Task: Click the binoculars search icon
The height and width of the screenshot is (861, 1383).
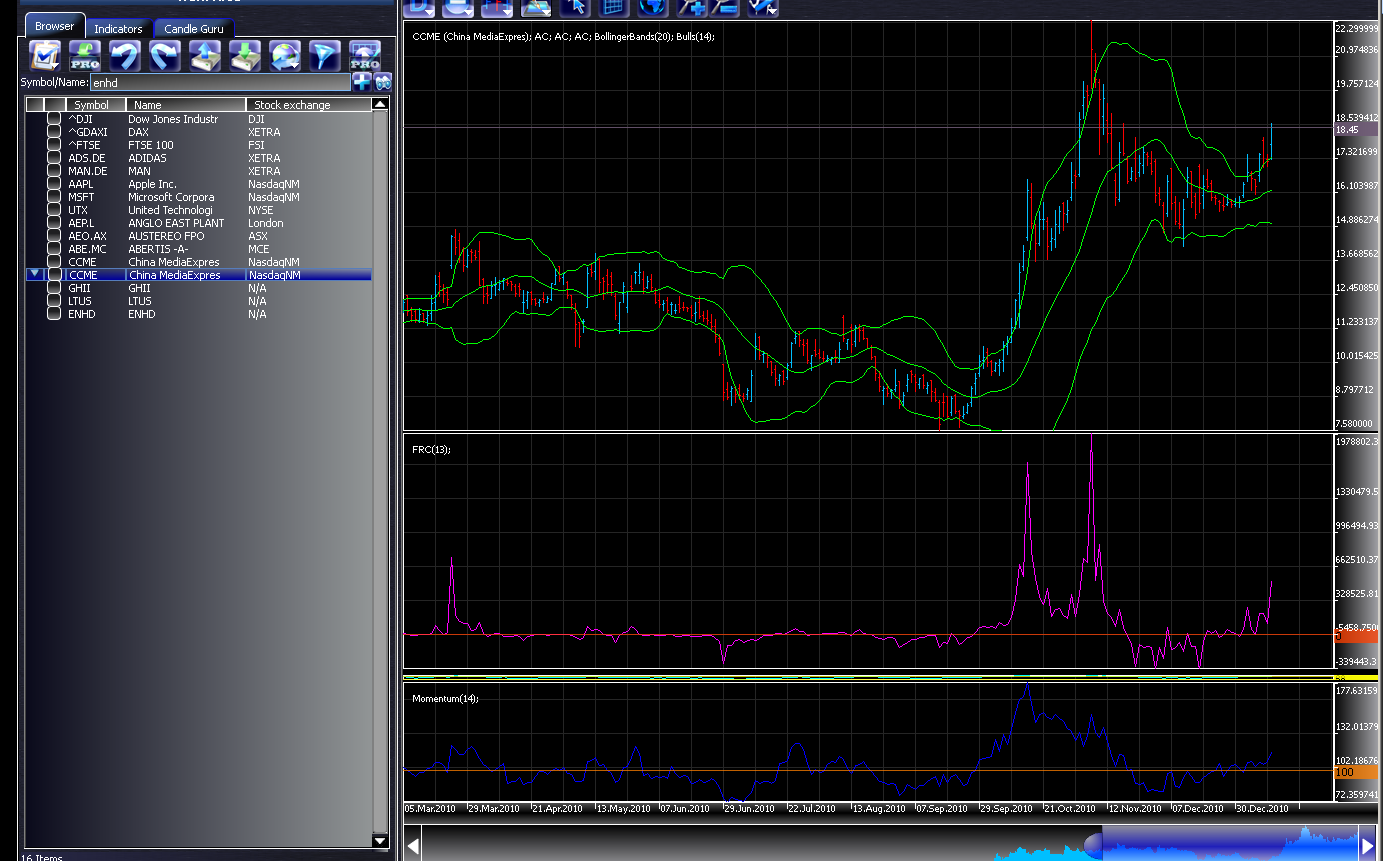Action: tap(382, 82)
